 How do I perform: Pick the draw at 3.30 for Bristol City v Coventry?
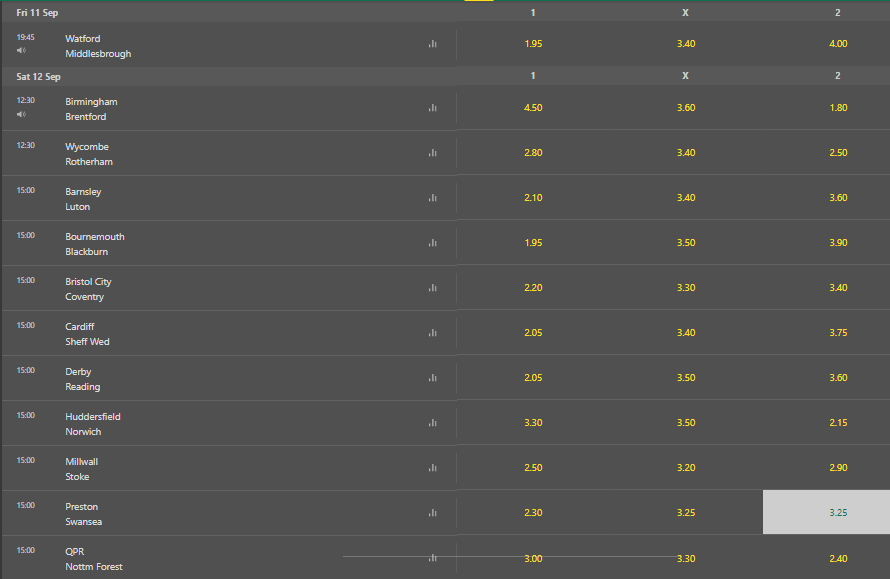tap(686, 288)
